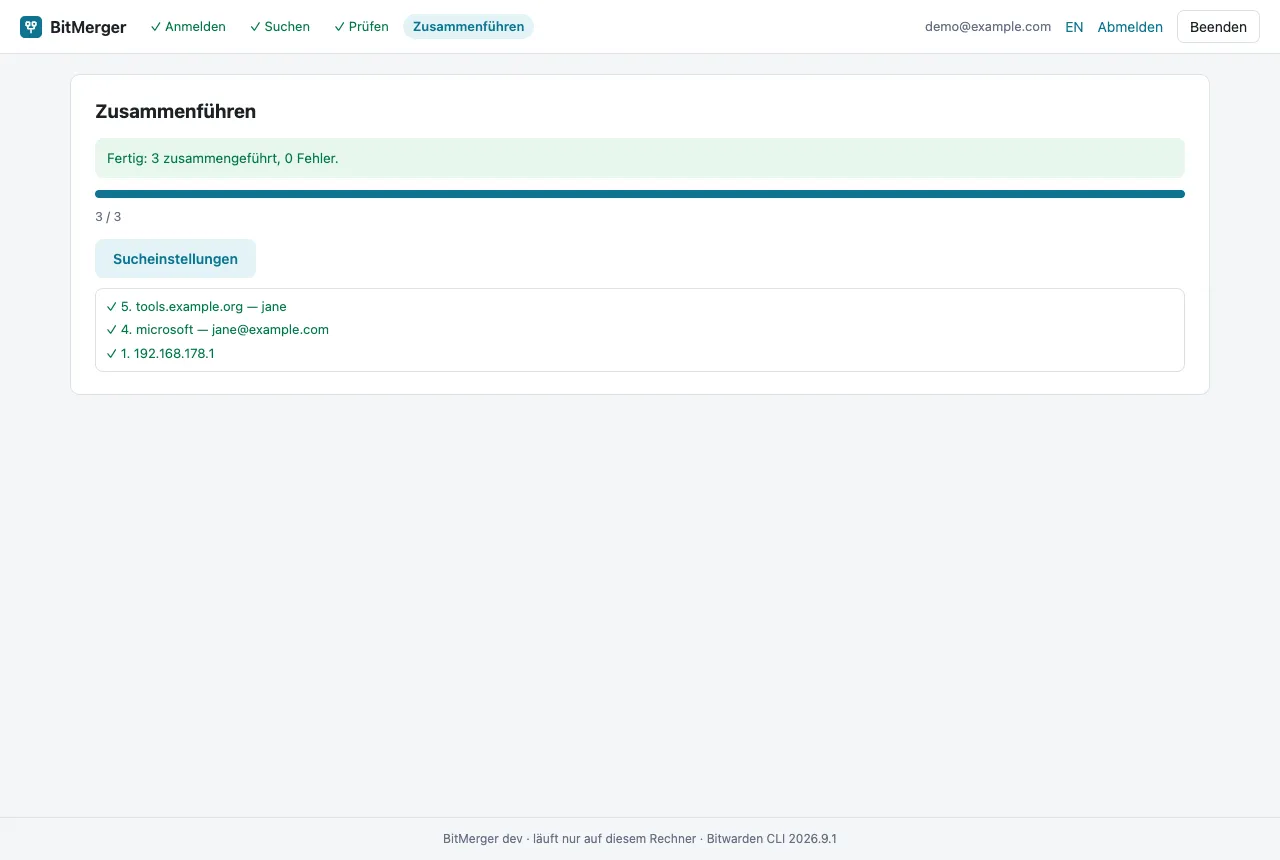Click the checkmark icon beside Prüfen
The width and height of the screenshot is (1280, 860).
click(339, 27)
